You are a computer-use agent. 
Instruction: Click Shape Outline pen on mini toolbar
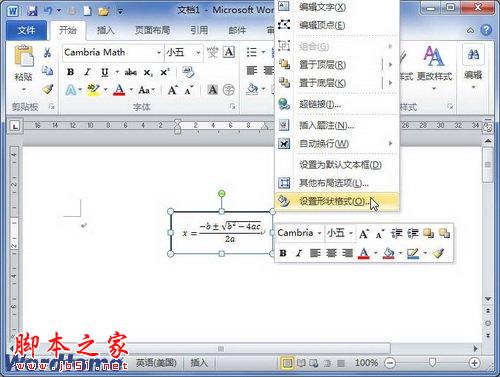[x=413, y=253]
